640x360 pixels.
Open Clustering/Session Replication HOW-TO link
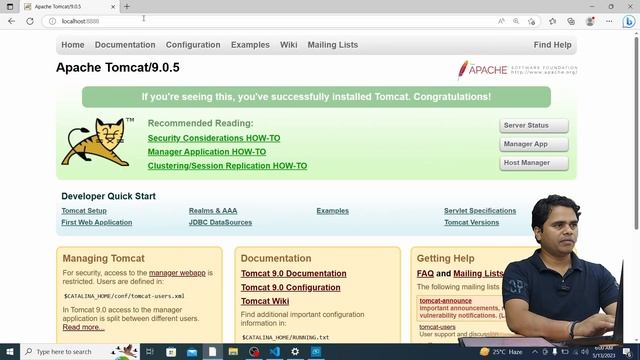point(227,166)
